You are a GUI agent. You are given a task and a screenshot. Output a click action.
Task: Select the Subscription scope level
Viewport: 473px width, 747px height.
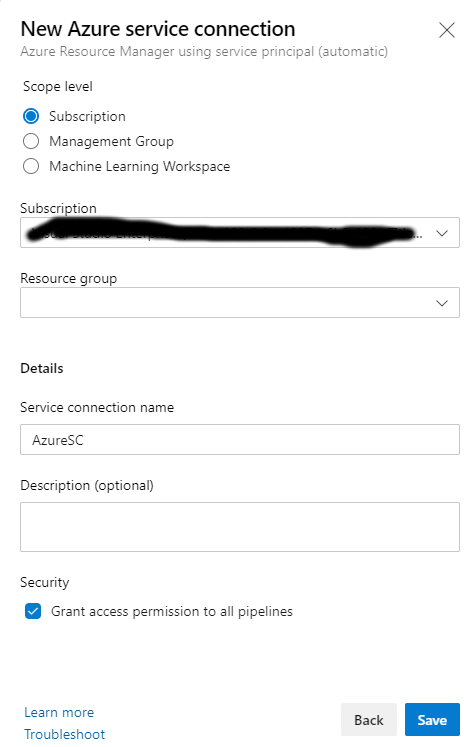point(31,116)
